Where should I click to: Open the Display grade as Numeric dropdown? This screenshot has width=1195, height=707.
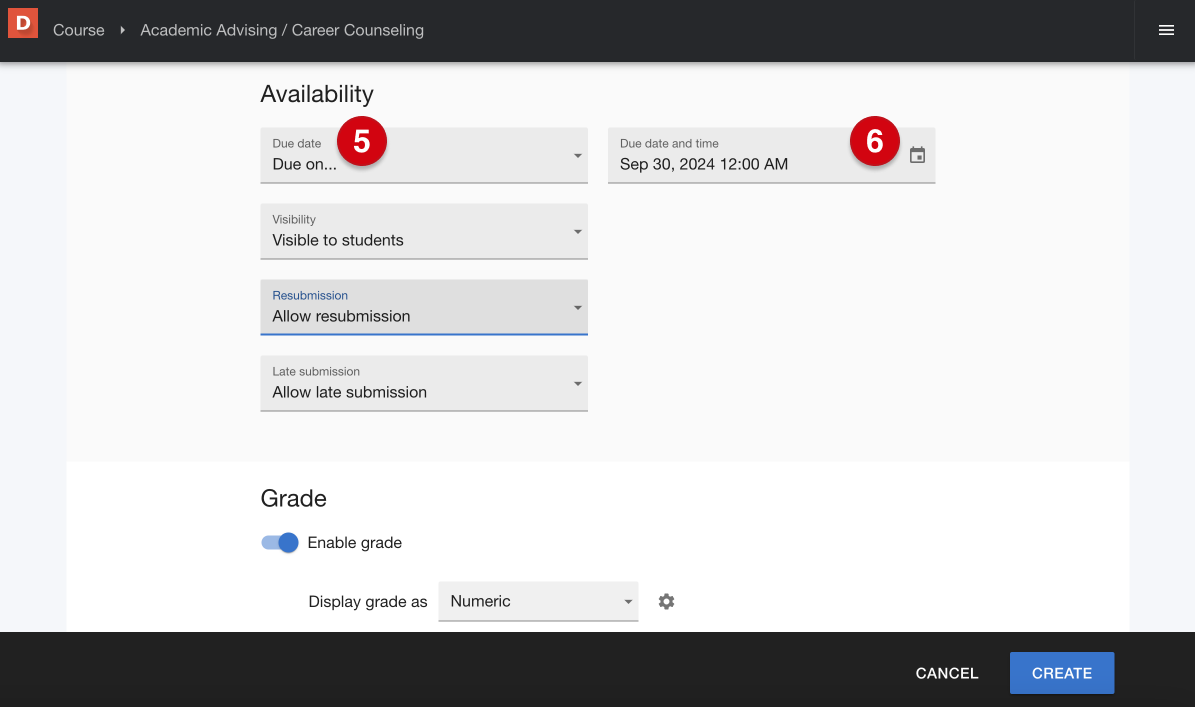tap(538, 602)
